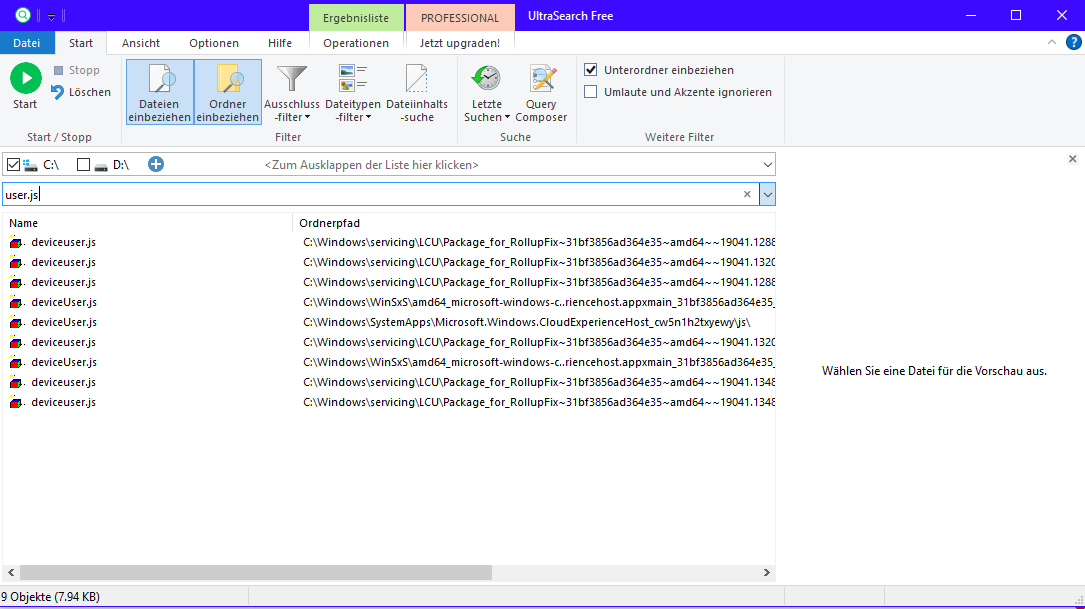Switch to the Ansicht tab
The width and height of the screenshot is (1085, 609).
[x=141, y=43]
